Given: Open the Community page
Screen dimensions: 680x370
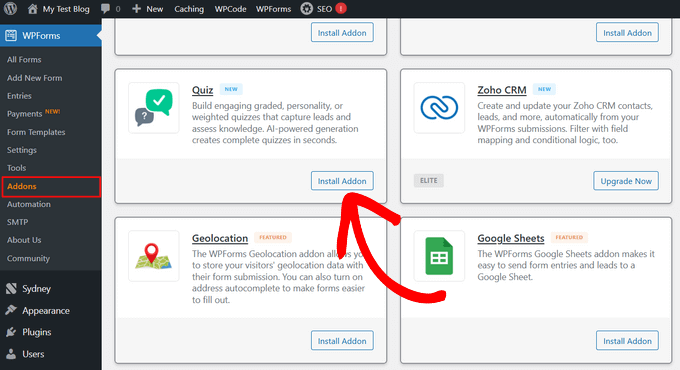Looking at the screenshot, I should pos(28,258).
